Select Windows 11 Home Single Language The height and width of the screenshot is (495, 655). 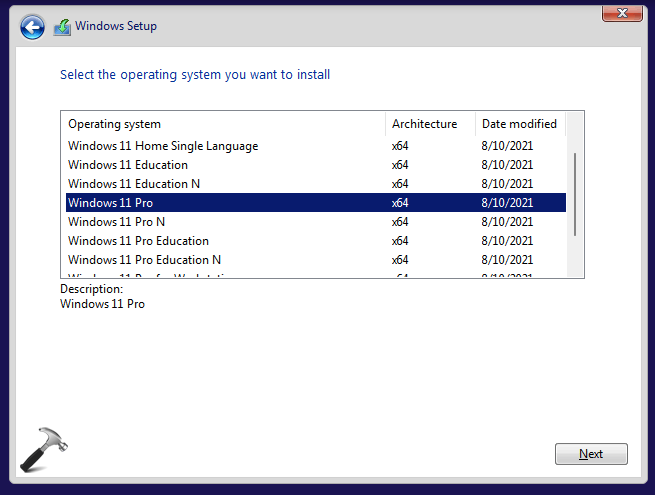(163, 146)
